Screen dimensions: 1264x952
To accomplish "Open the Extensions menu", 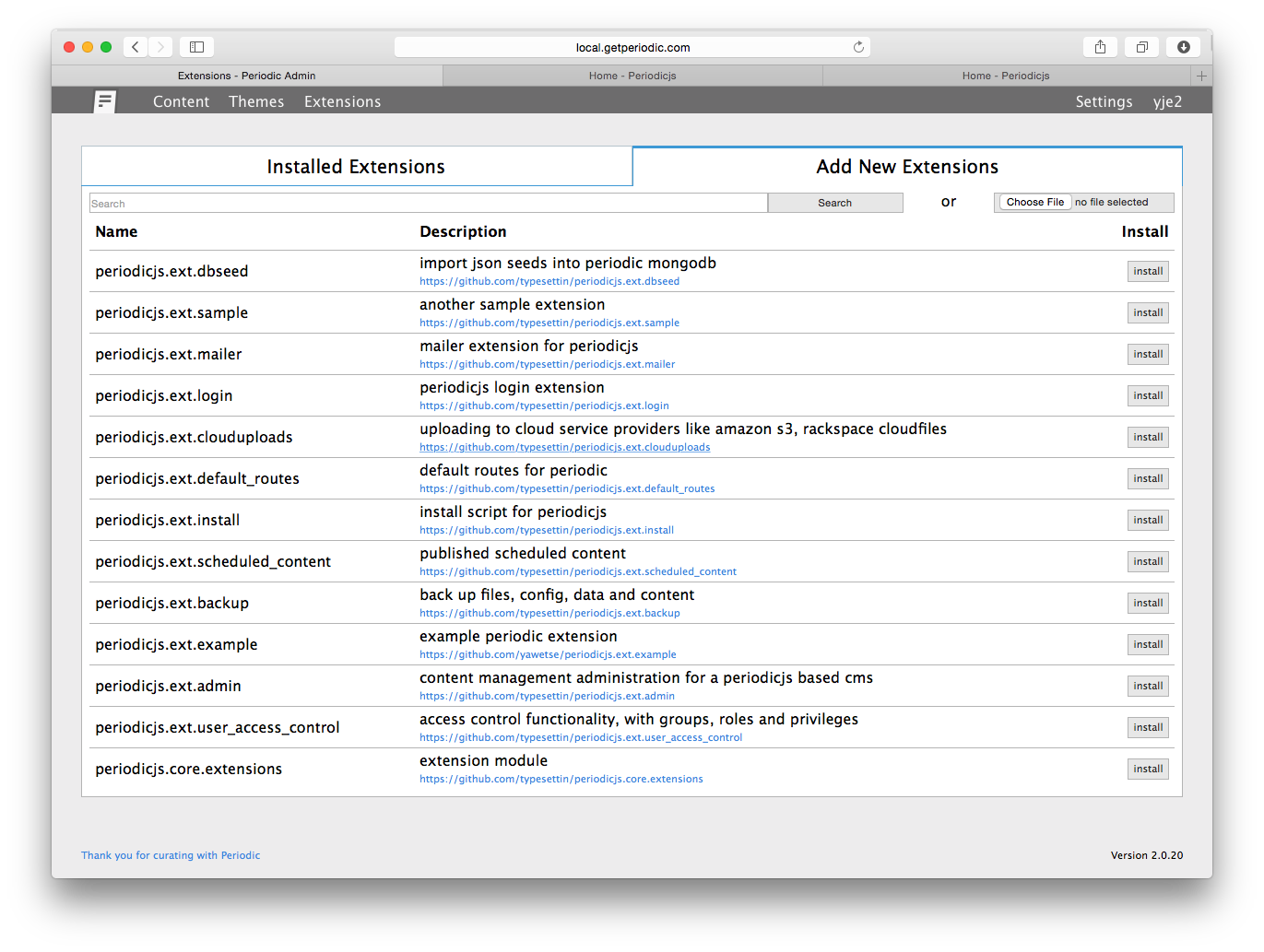I will click(x=342, y=101).
